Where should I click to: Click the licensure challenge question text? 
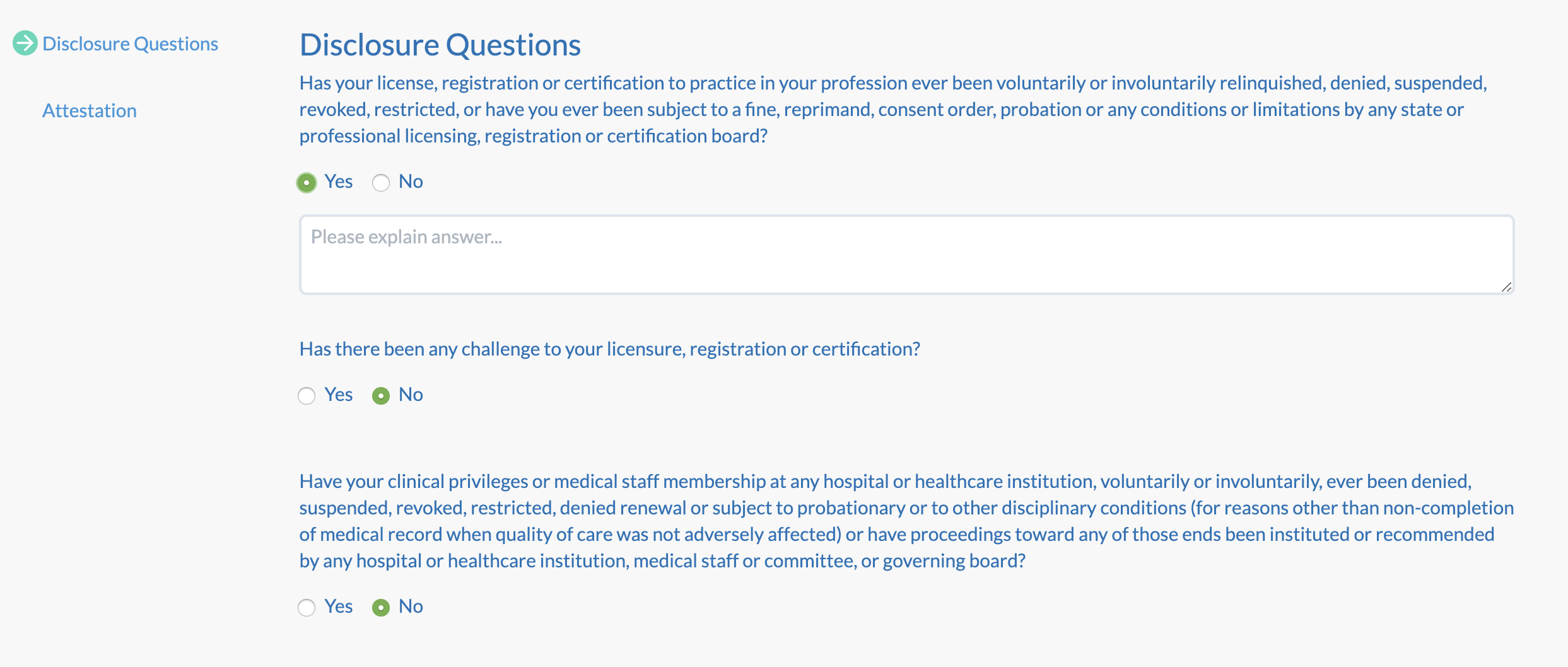click(610, 348)
